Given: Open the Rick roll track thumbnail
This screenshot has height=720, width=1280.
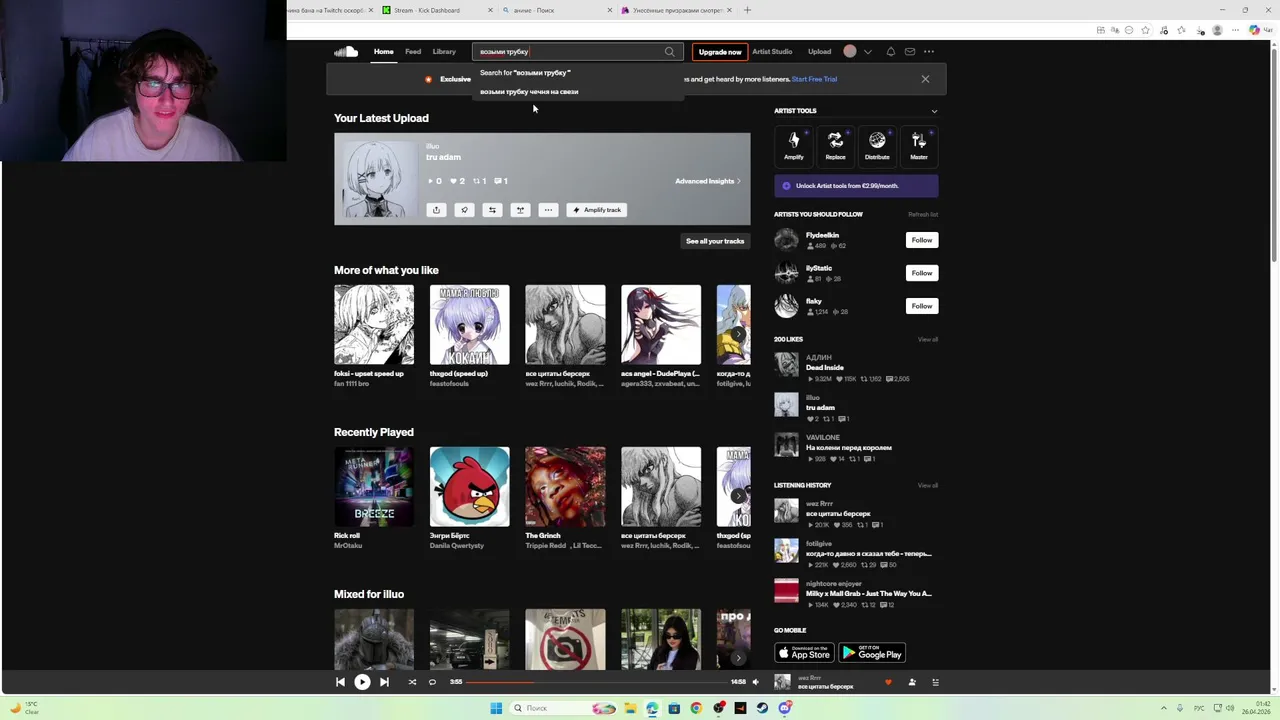Looking at the screenshot, I should click(x=374, y=487).
